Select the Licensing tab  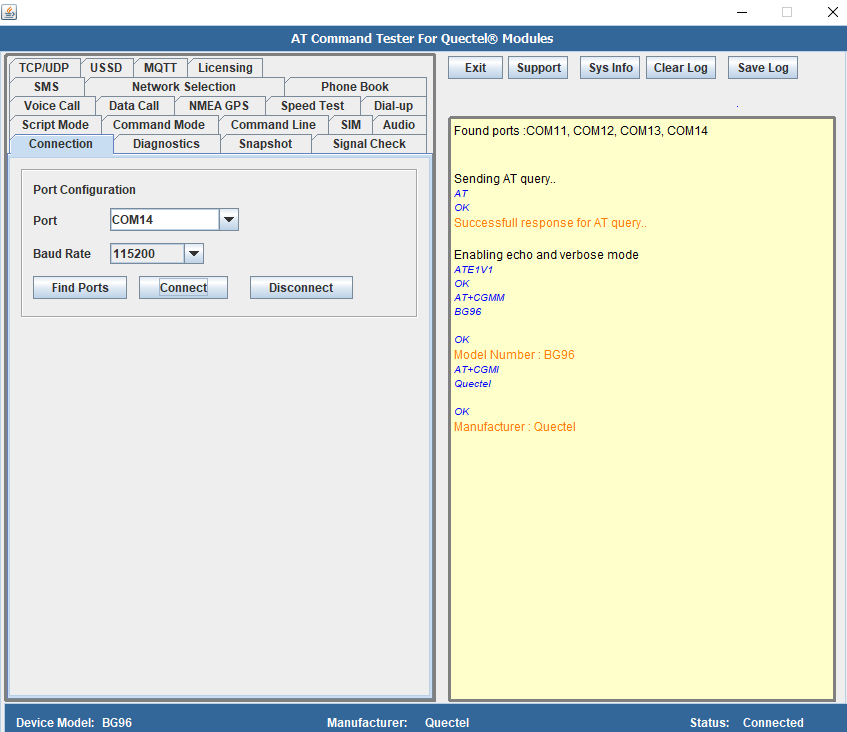225,68
